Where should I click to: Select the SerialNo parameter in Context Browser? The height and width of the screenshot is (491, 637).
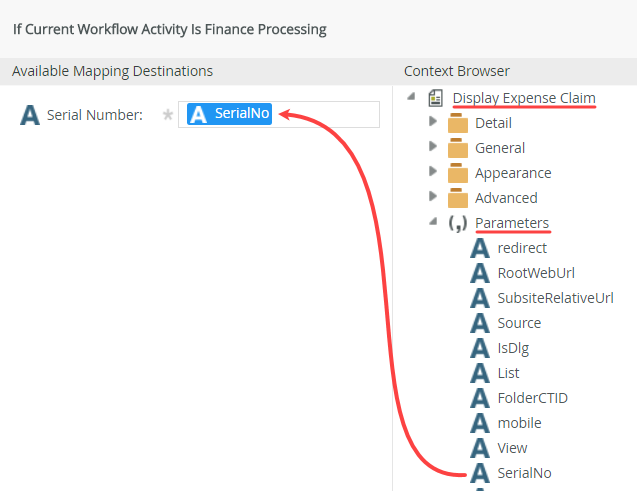click(524, 473)
